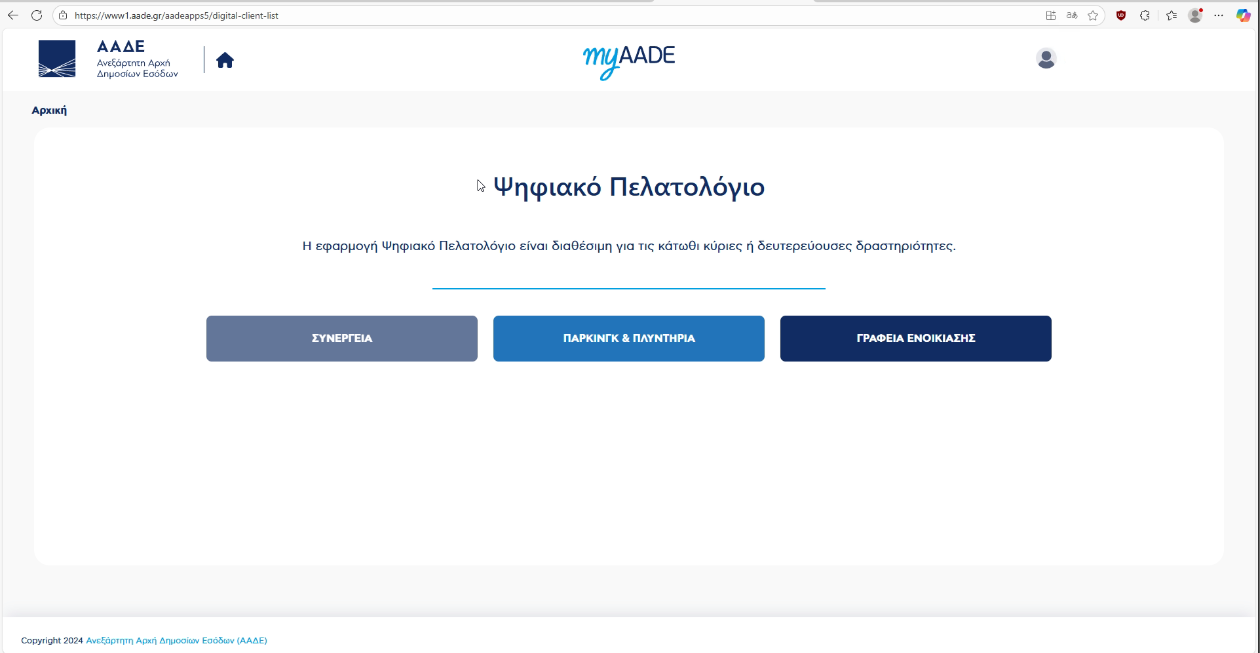Screen dimensions: 1260x653
Task: Open the split screen icon in address bar
Action: click(1050, 15)
